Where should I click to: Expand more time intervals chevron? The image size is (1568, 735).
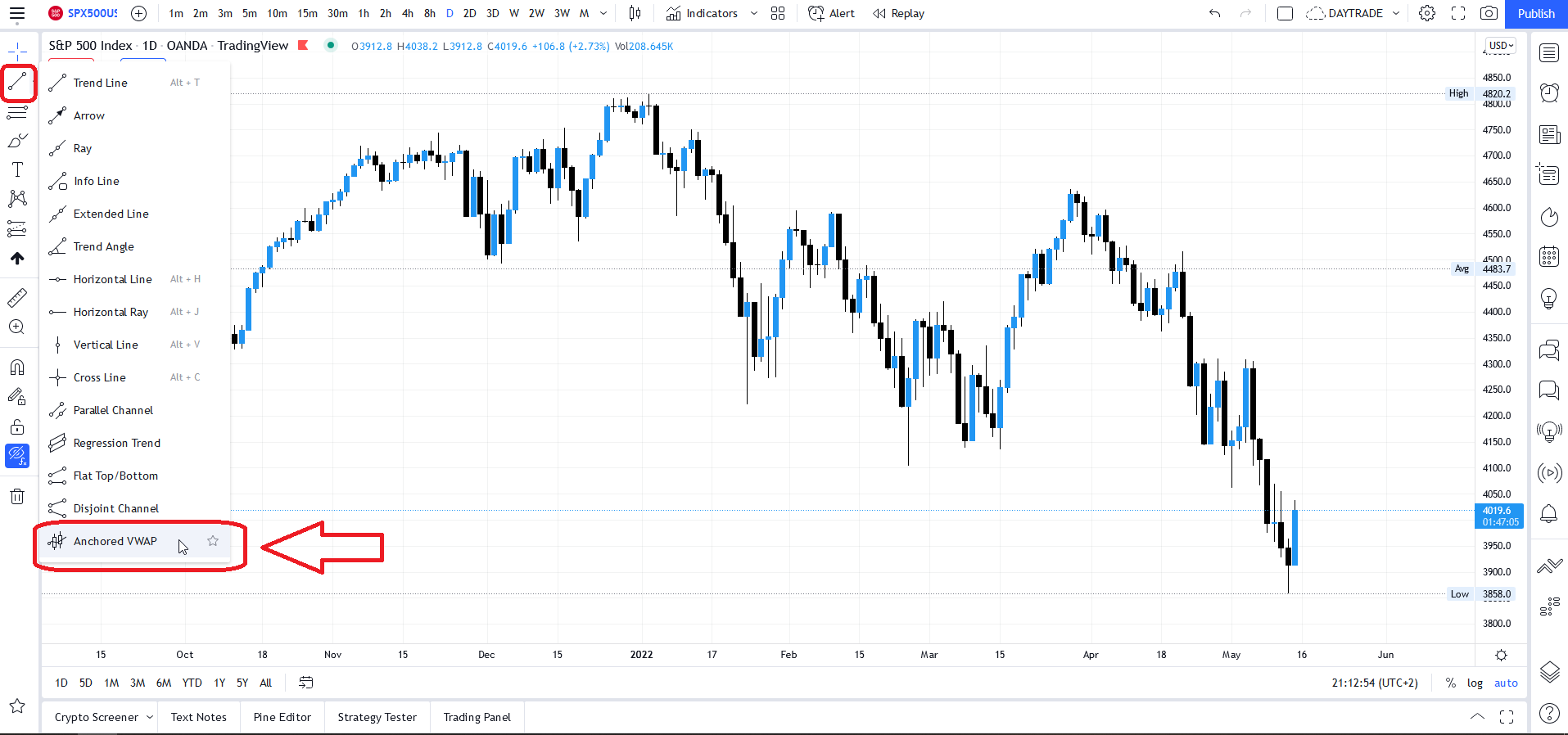tap(603, 13)
